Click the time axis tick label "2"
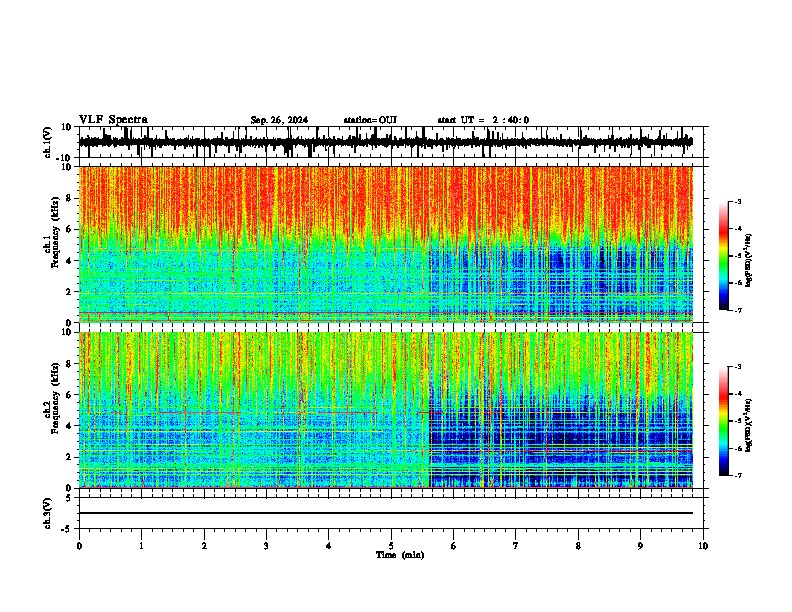This screenshot has width=792, height=612. click(x=204, y=546)
